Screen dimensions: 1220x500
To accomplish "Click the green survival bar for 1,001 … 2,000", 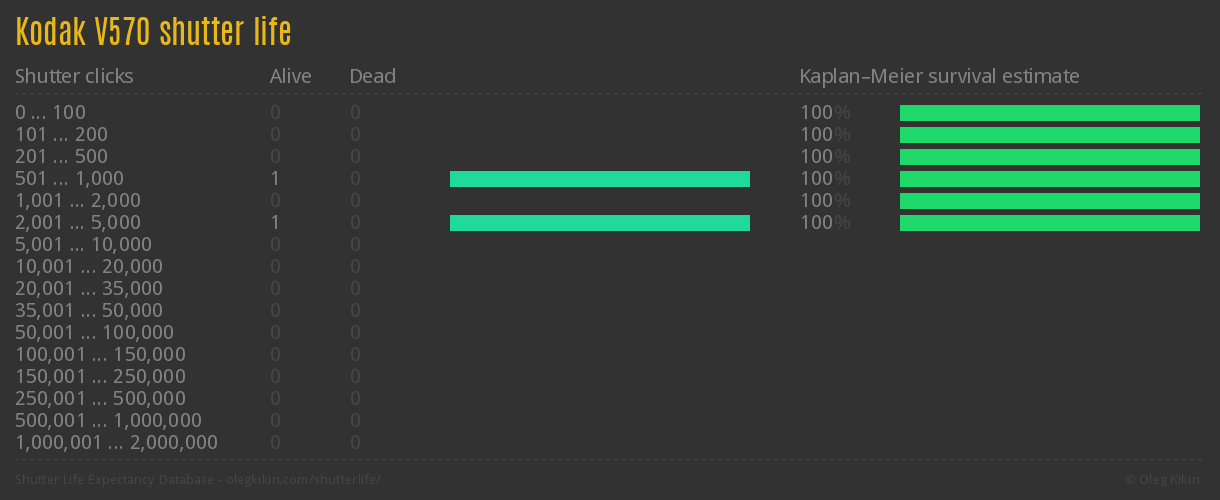I will (x=1049, y=201).
